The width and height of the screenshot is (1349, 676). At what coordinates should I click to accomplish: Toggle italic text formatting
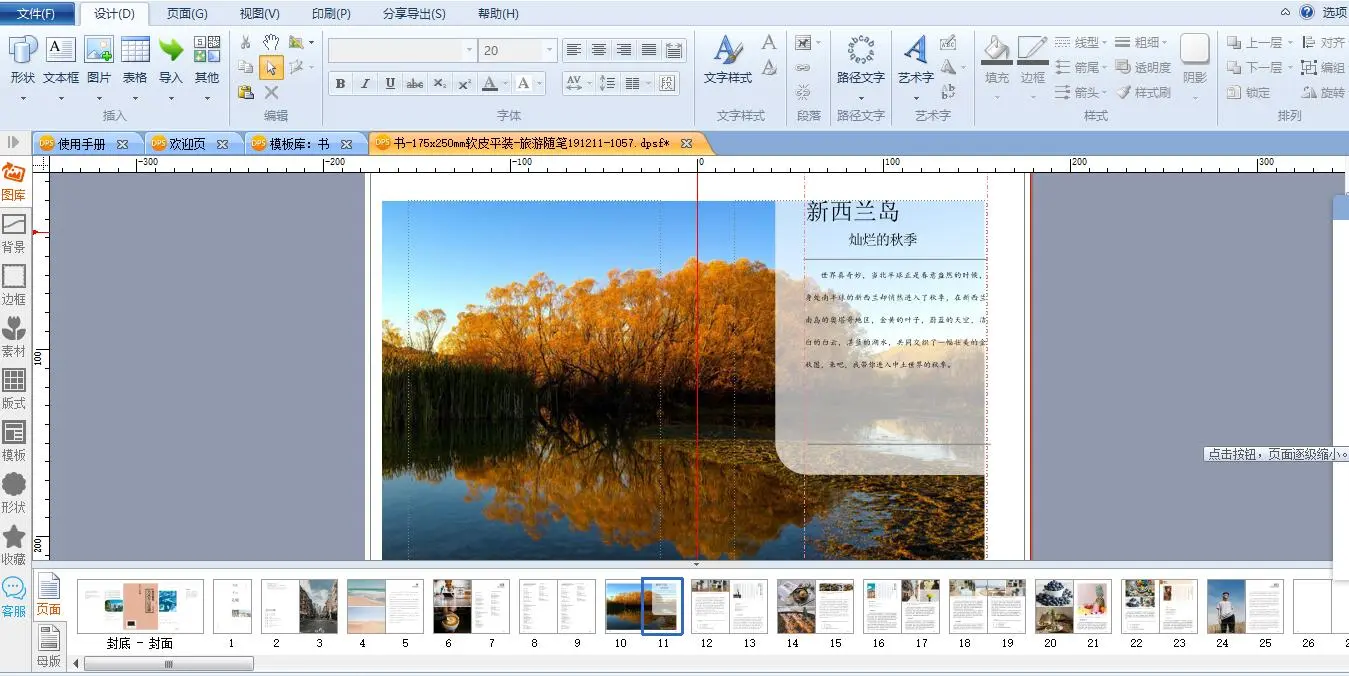coord(365,84)
